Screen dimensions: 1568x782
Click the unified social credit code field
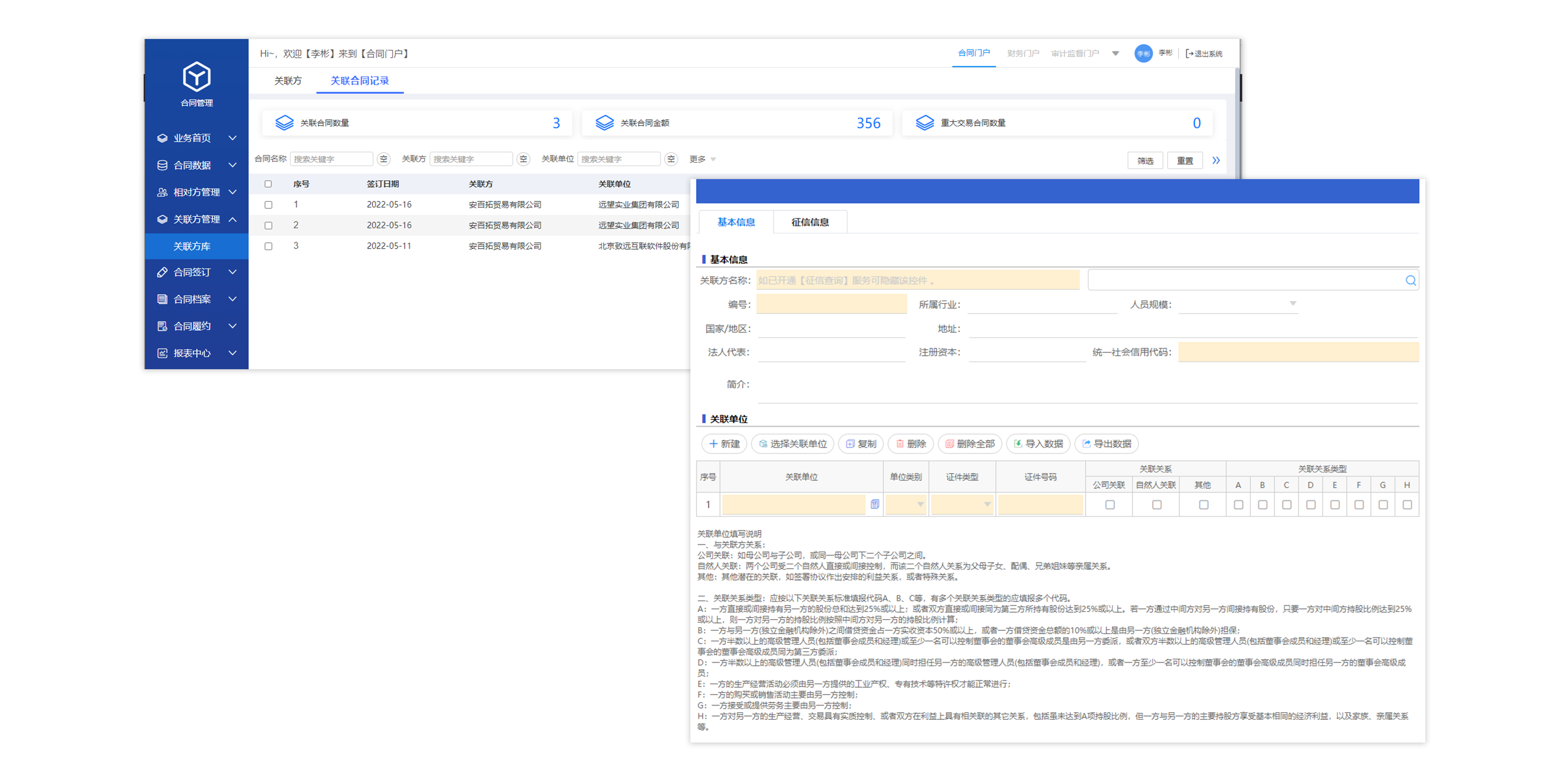coord(1298,353)
